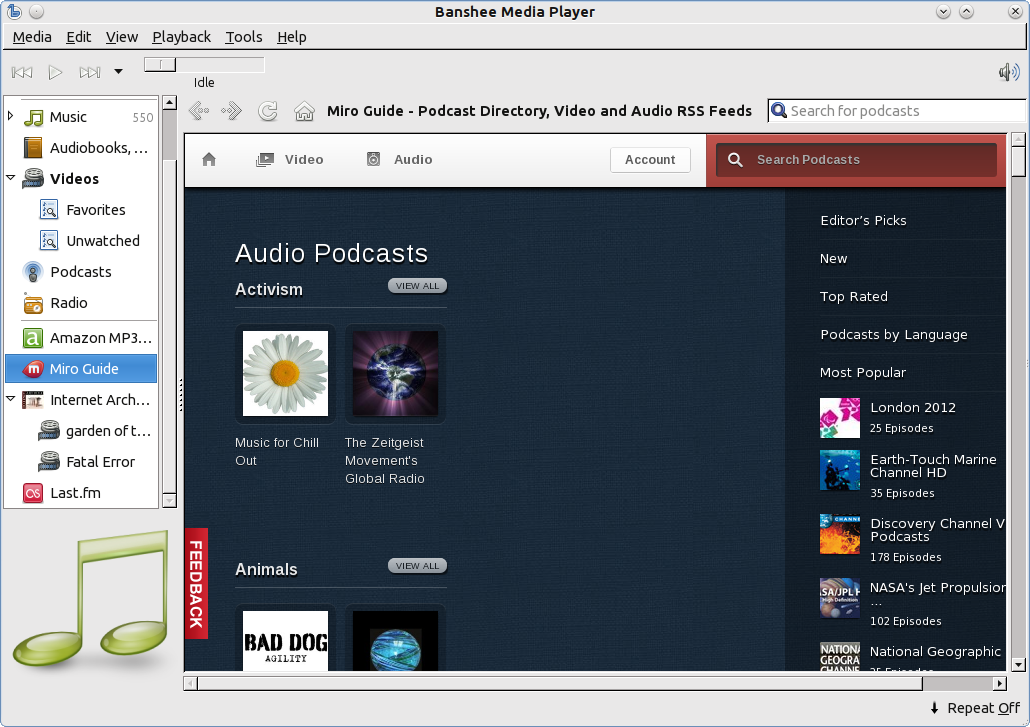Open the Help menu
Viewport: 1030px width, 727px height.
click(292, 37)
